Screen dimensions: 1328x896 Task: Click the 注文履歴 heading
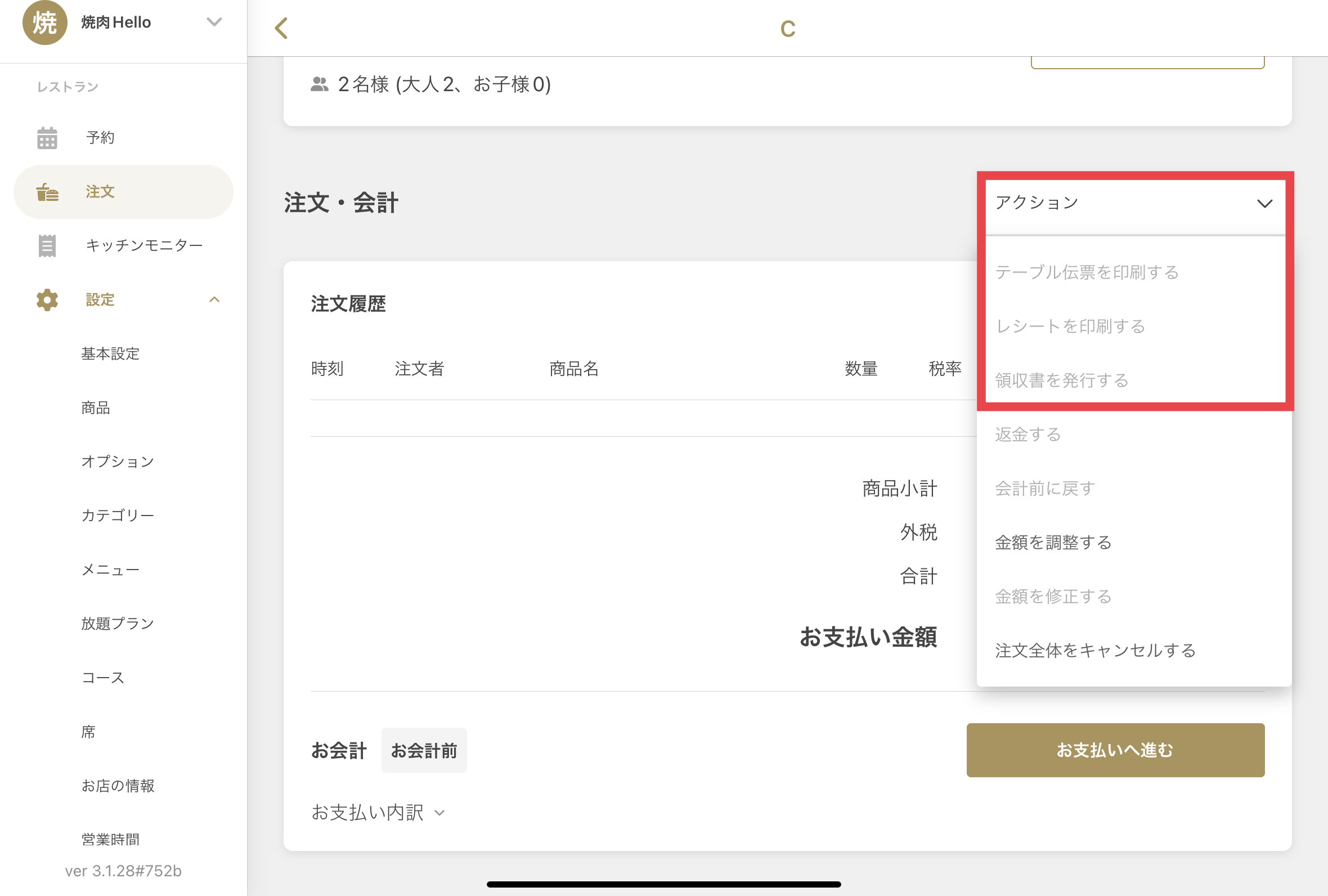pos(348,303)
